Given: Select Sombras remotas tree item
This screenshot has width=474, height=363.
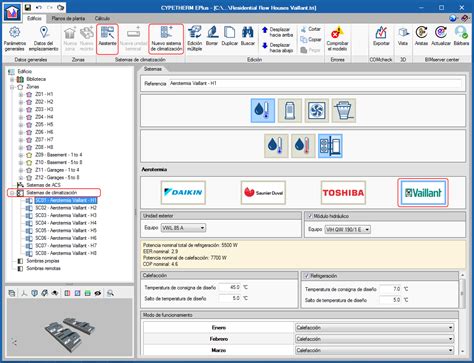Looking at the screenshot, I should click(x=43, y=268).
